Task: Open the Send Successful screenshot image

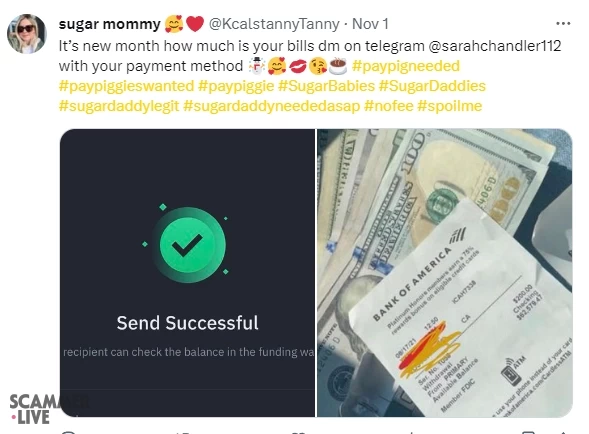Action: coord(187,273)
